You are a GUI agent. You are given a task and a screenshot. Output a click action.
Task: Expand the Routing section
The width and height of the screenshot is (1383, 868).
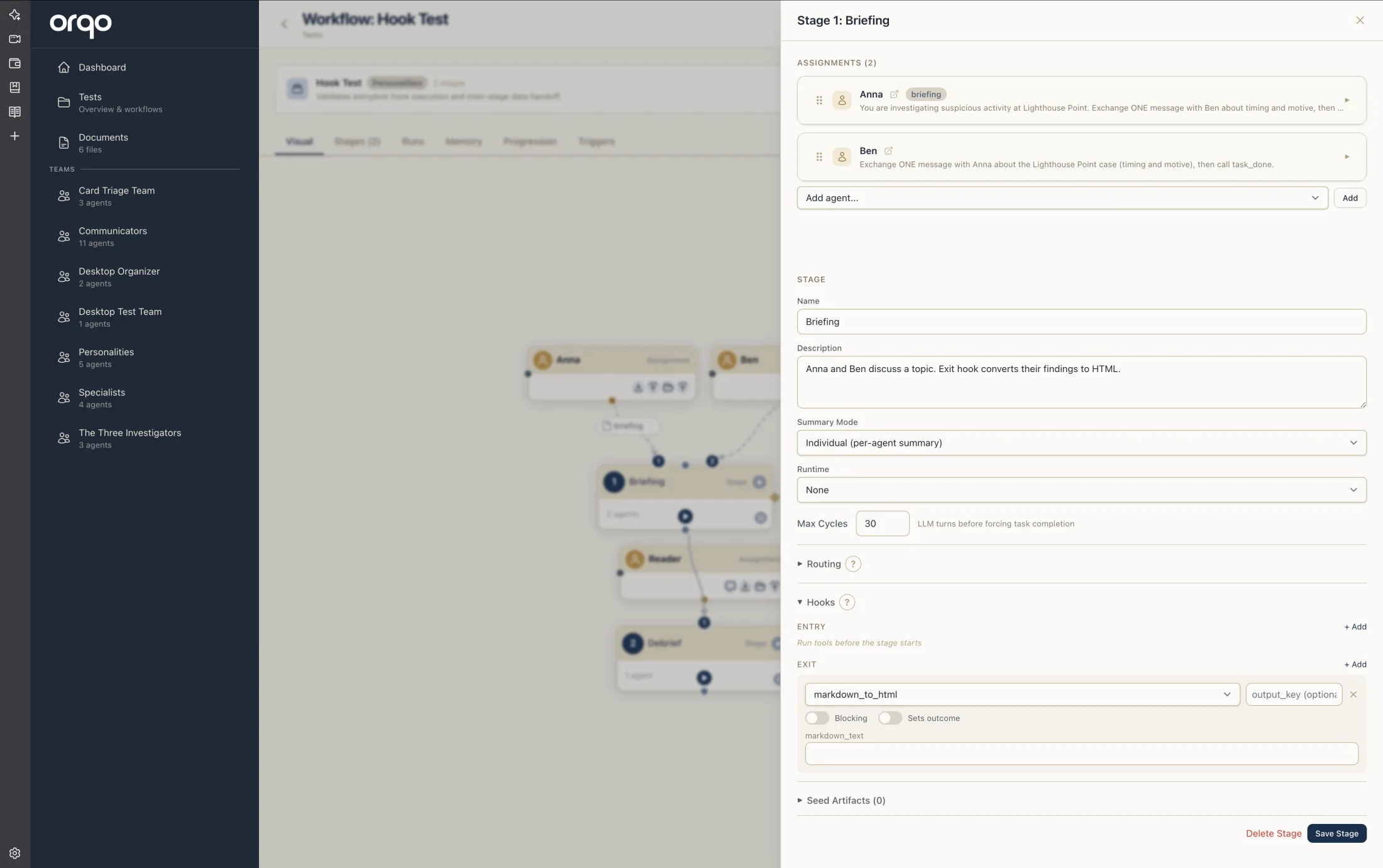(819, 564)
